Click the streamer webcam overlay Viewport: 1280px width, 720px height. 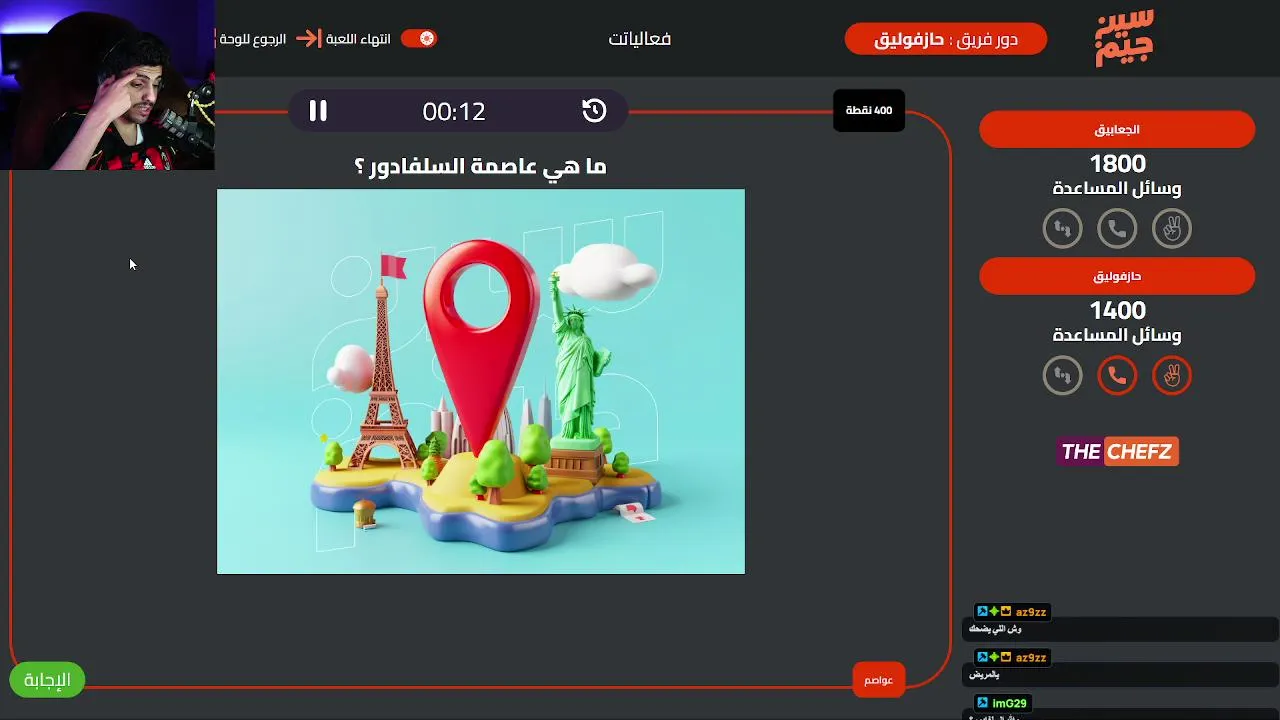point(107,85)
